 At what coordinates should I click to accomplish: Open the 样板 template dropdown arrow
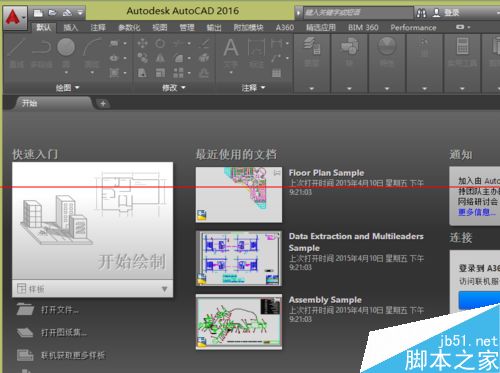pos(164,289)
